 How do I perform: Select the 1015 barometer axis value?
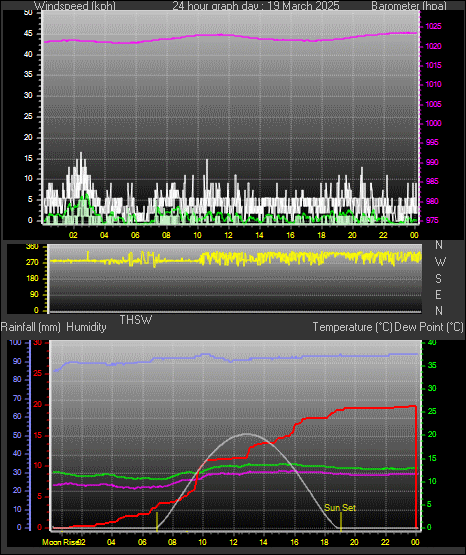[x=433, y=65]
